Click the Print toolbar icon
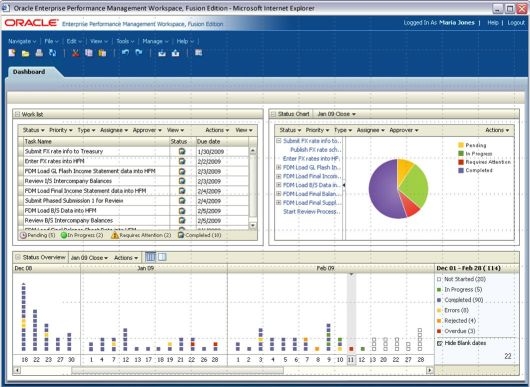This screenshot has height=387, width=530. point(39,53)
